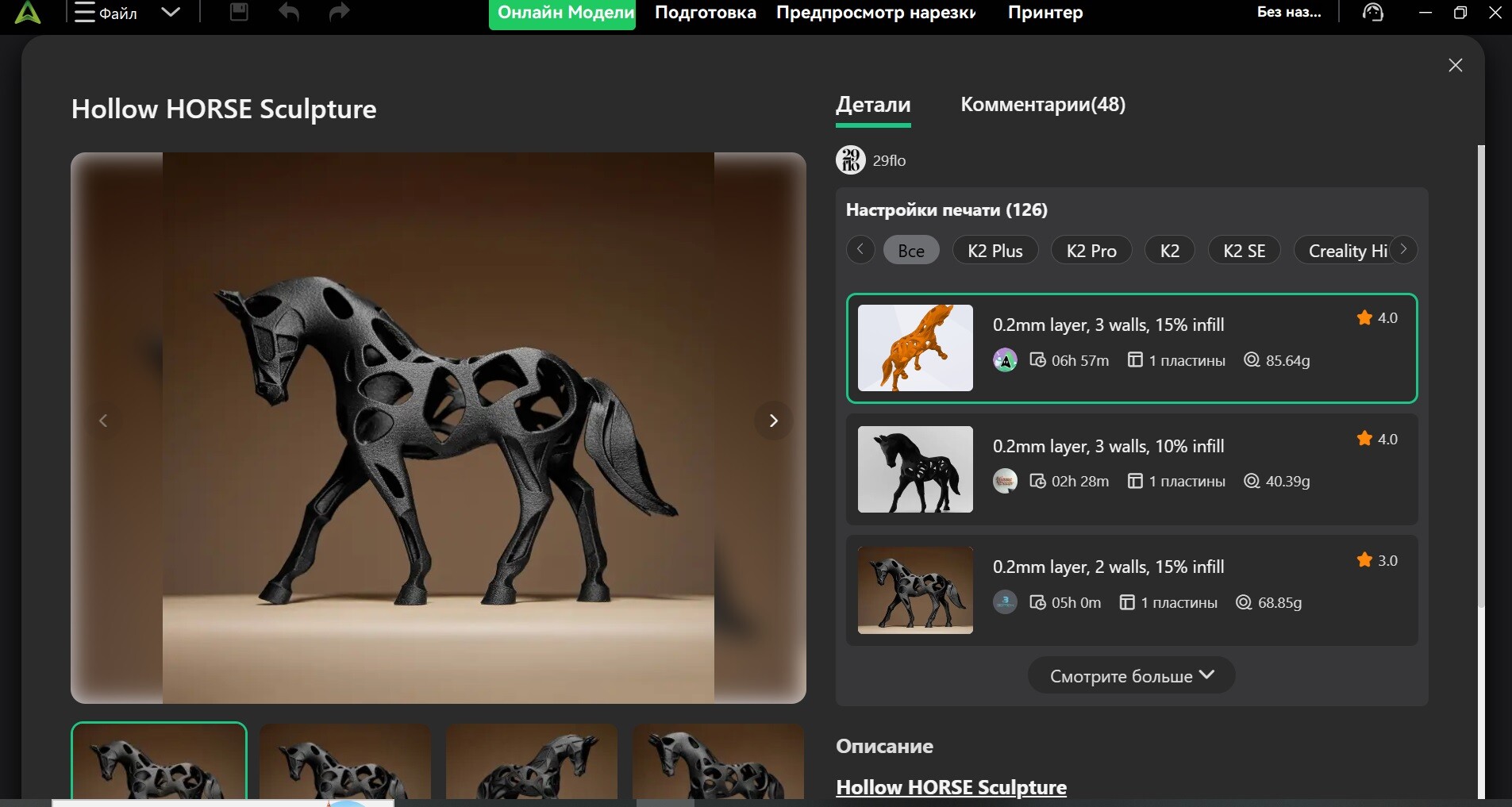
Task: Click the print time icon beside 05h 0m
Action: pos(1037,602)
